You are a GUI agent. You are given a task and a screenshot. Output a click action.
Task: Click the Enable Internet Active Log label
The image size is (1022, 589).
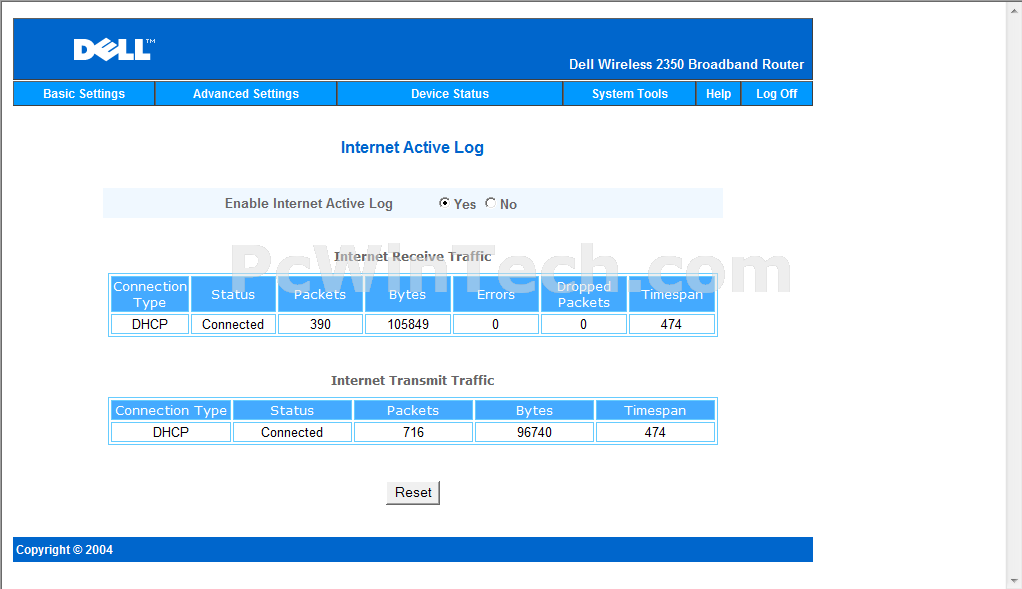[308, 203]
